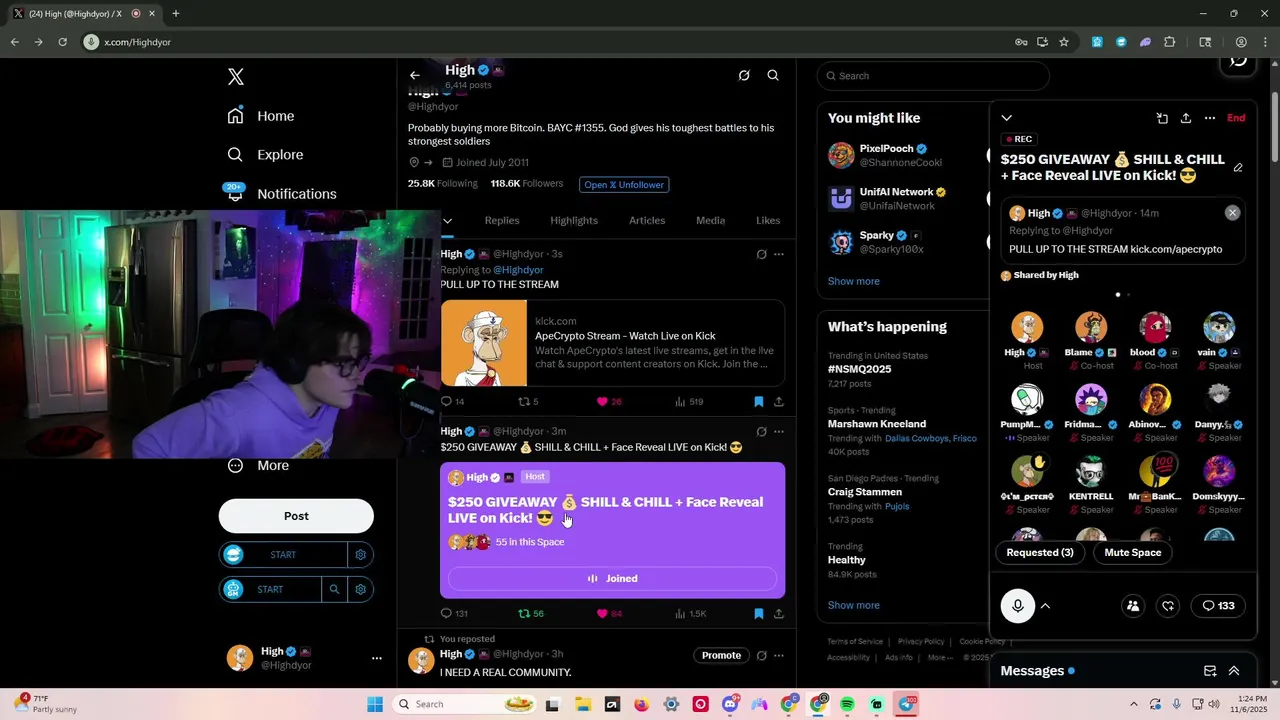Share the PULL UP TO THE STREAM post
Image resolution: width=1280 pixels, height=720 pixels.
point(779,402)
